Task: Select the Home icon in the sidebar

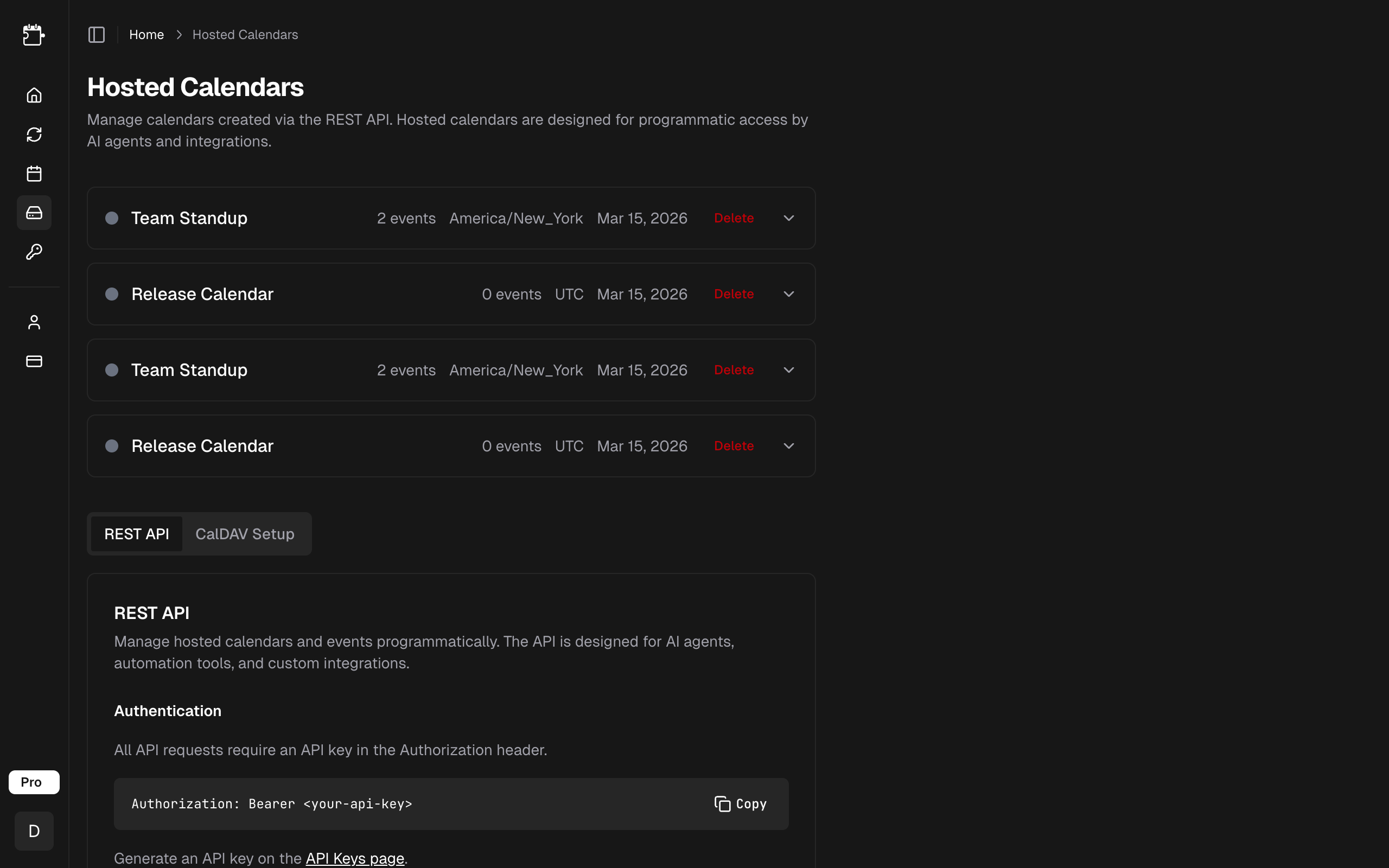Action: (34, 95)
